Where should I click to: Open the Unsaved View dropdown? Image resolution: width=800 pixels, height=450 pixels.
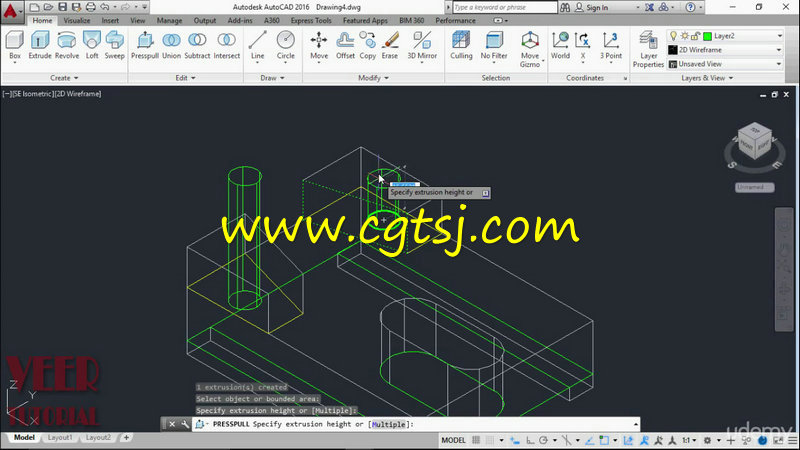coord(779,64)
